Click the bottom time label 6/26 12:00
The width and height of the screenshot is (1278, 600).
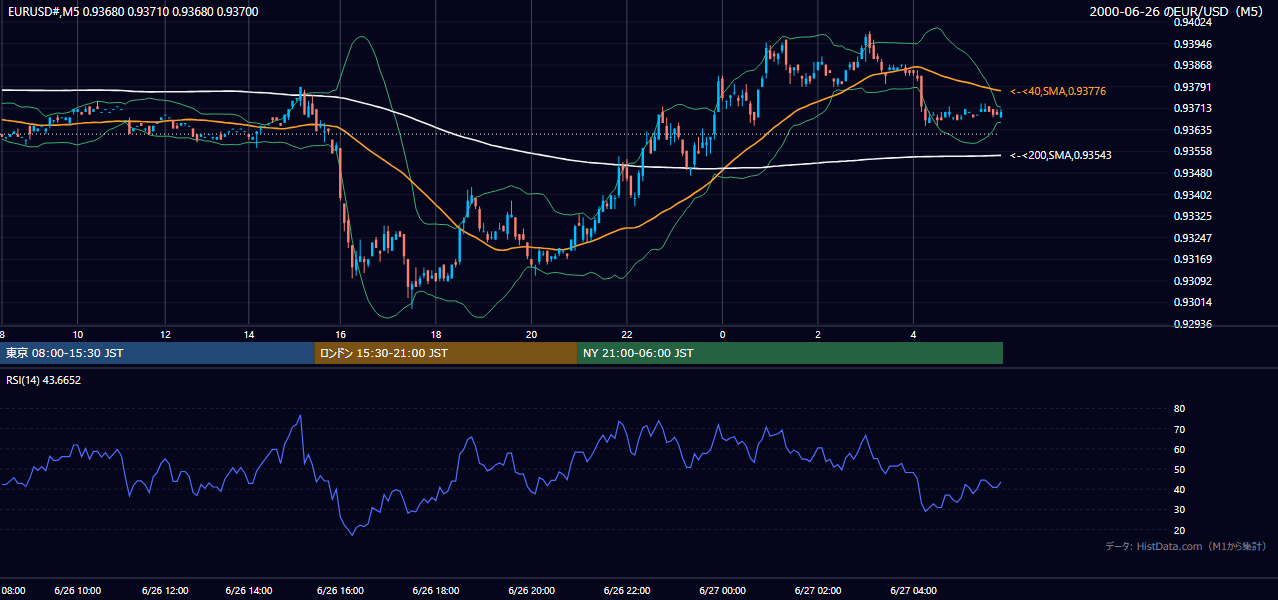click(x=165, y=591)
